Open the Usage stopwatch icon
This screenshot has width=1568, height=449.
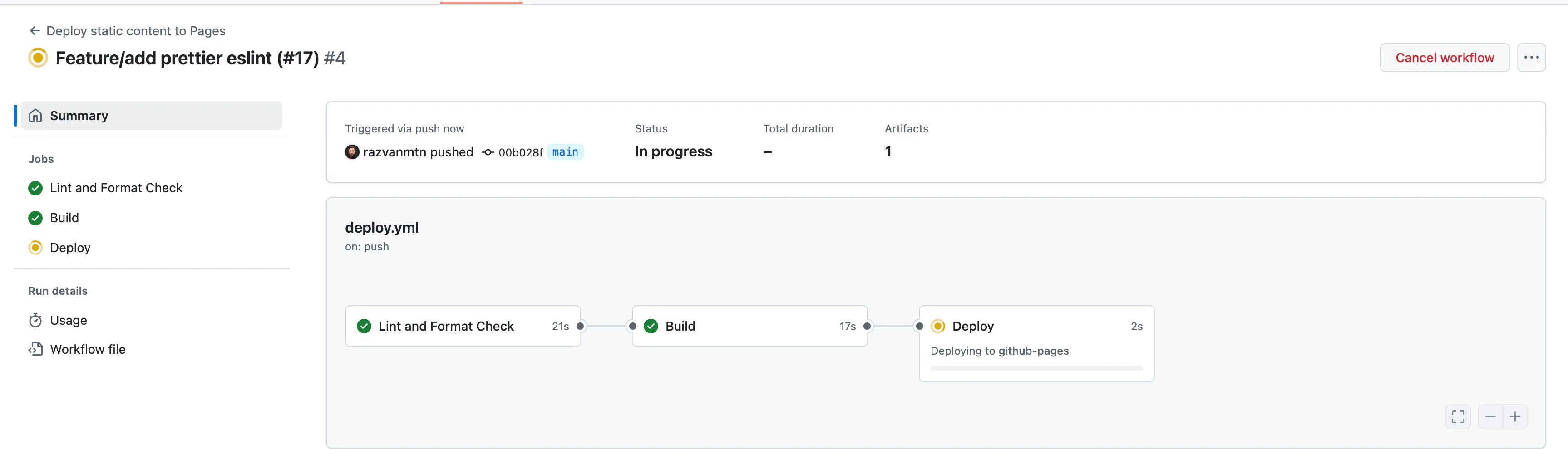coord(35,321)
